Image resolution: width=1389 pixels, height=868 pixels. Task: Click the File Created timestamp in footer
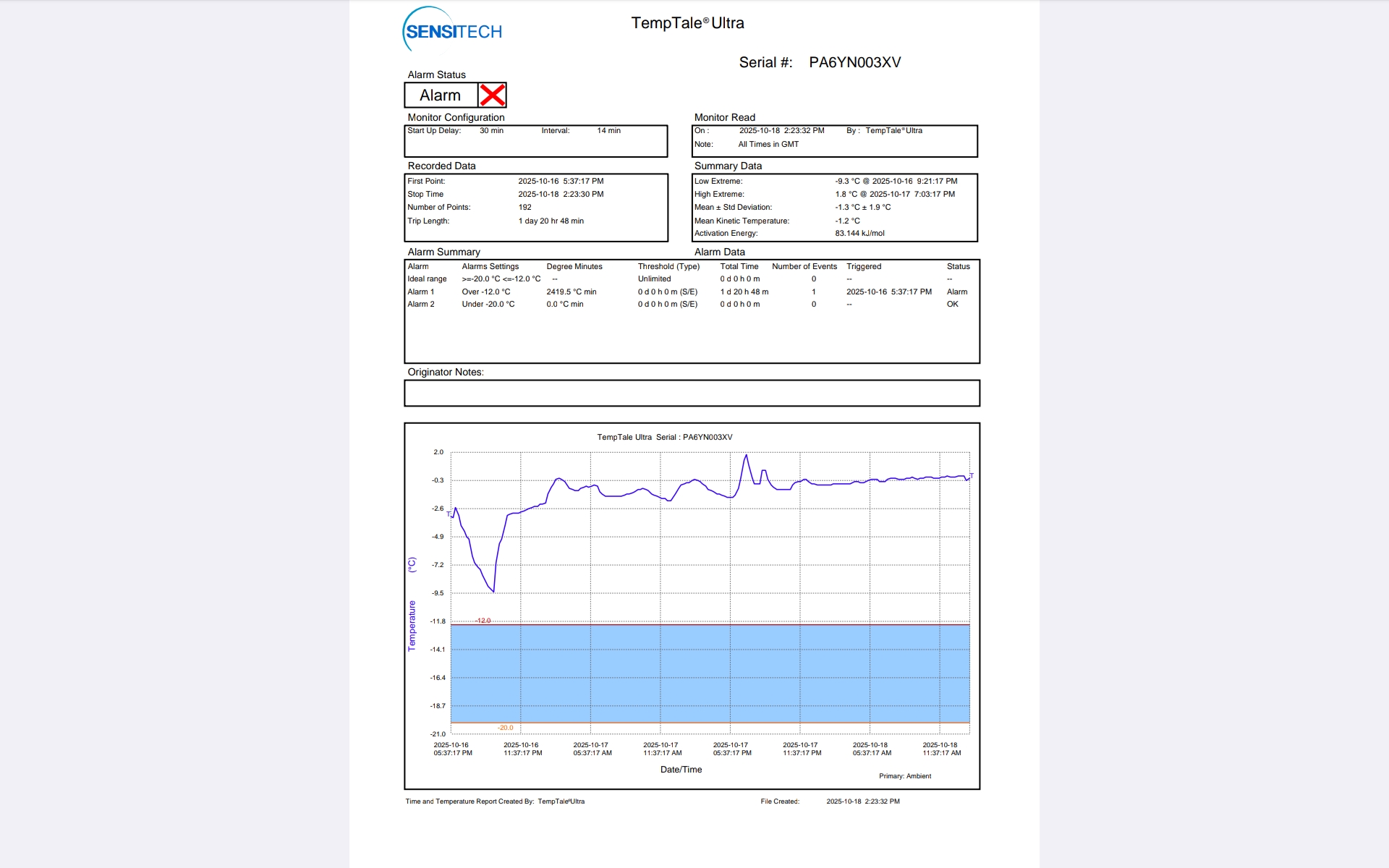pos(862,801)
